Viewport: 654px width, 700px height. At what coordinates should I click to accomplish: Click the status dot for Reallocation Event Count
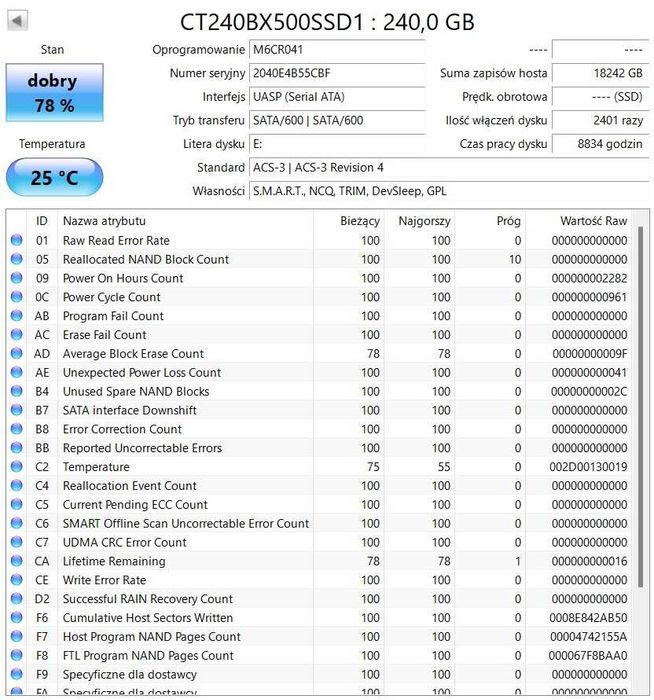(x=17, y=485)
